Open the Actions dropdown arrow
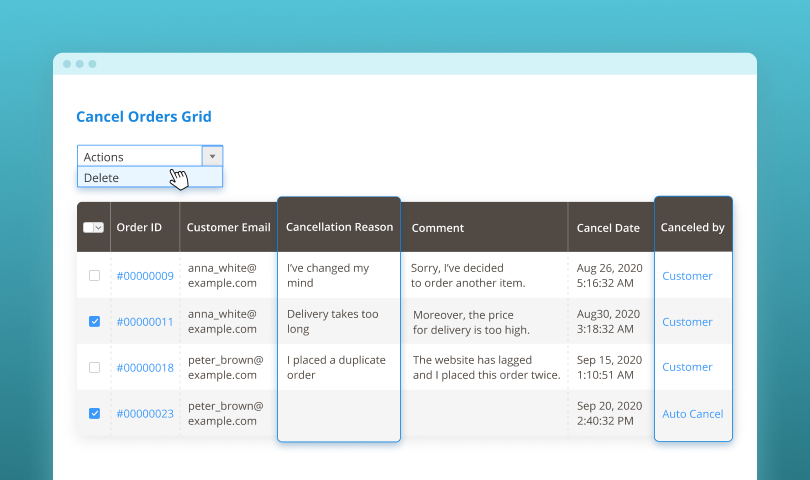 tap(212, 156)
